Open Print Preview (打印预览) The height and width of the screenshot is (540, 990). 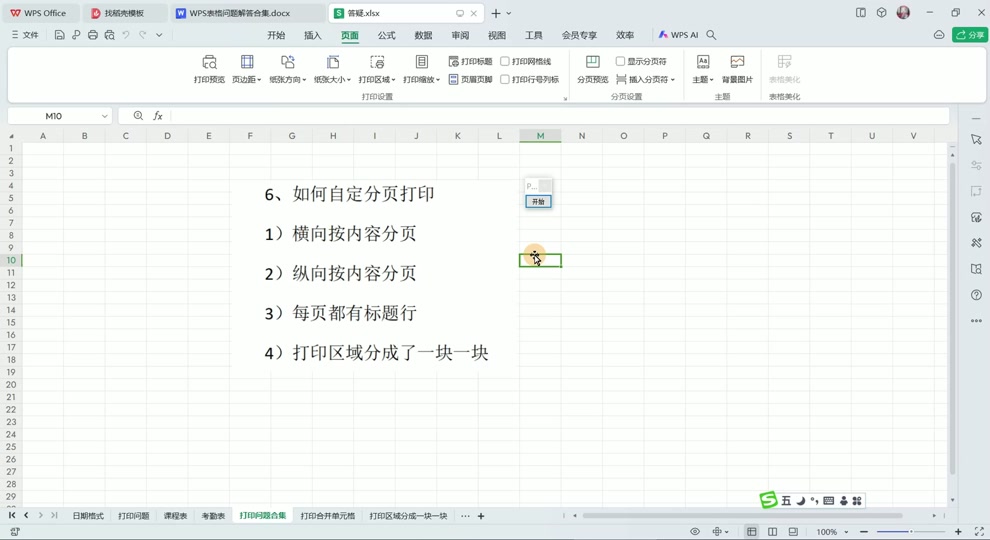point(209,69)
